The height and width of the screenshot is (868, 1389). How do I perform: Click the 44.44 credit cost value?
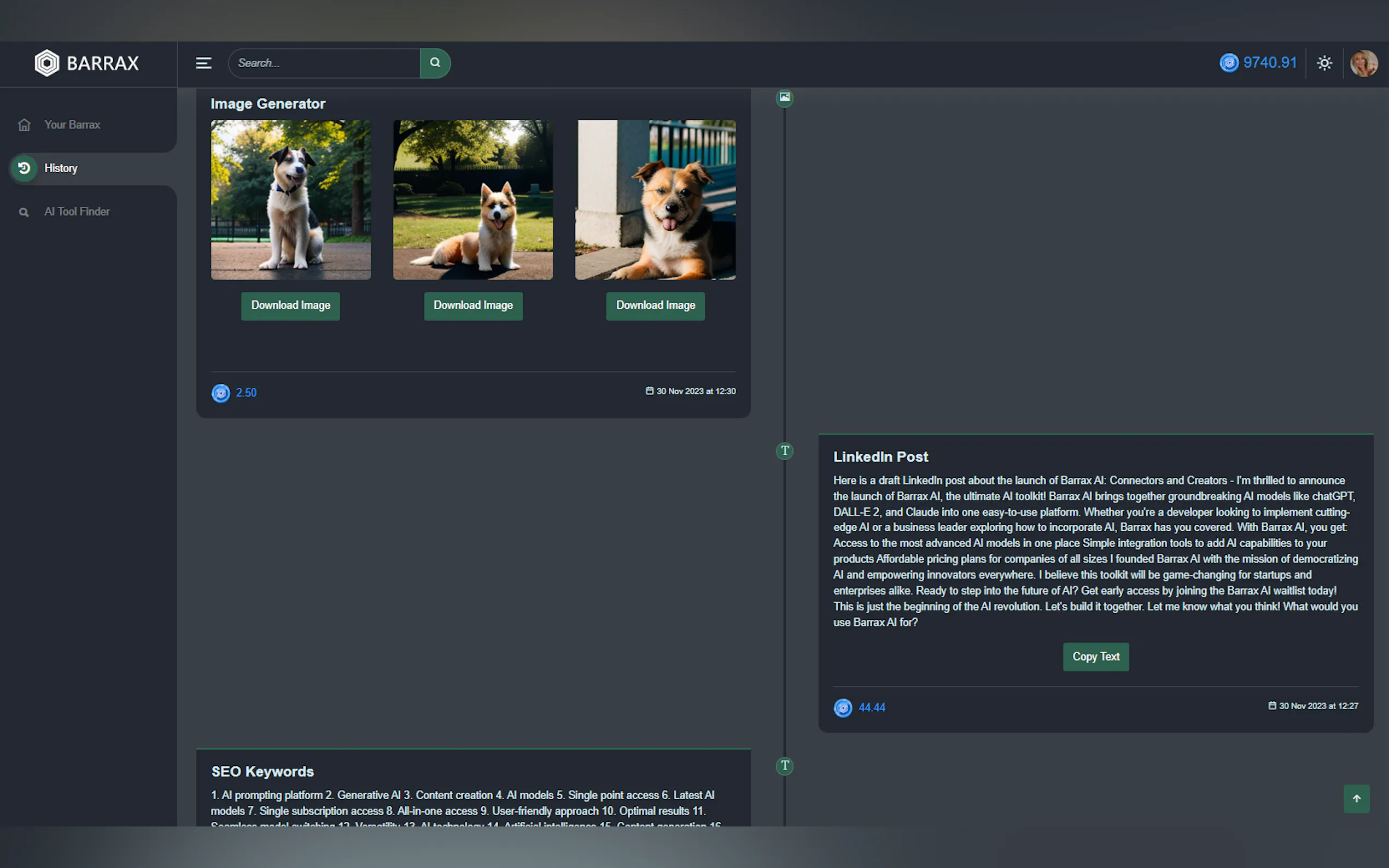[x=872, y=708]
